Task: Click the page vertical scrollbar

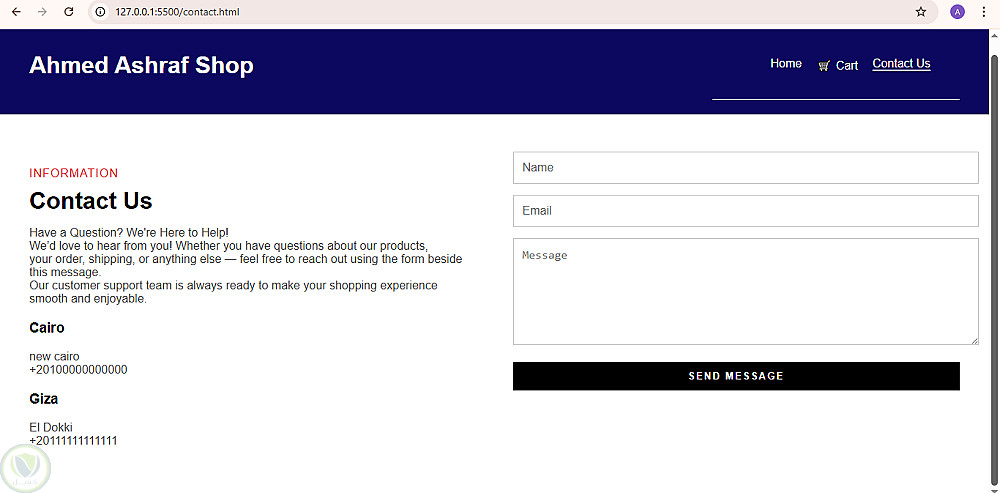Action: 994,250
